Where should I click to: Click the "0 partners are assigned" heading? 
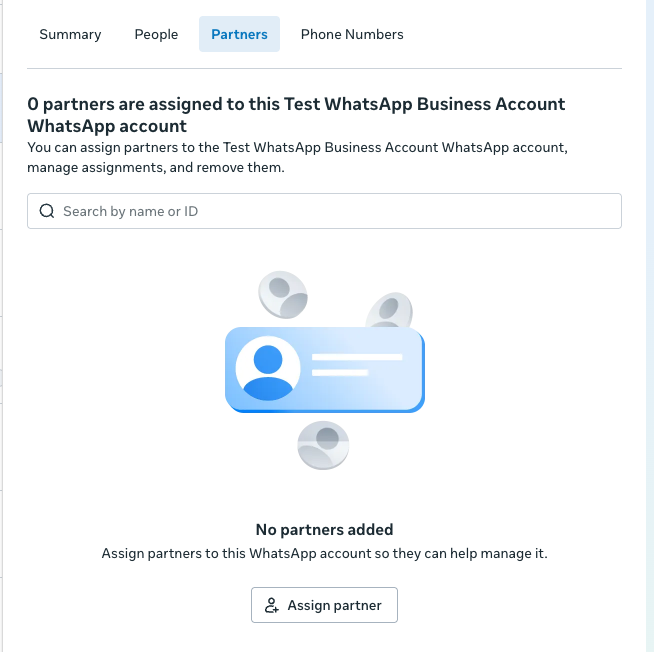[296, 115]
